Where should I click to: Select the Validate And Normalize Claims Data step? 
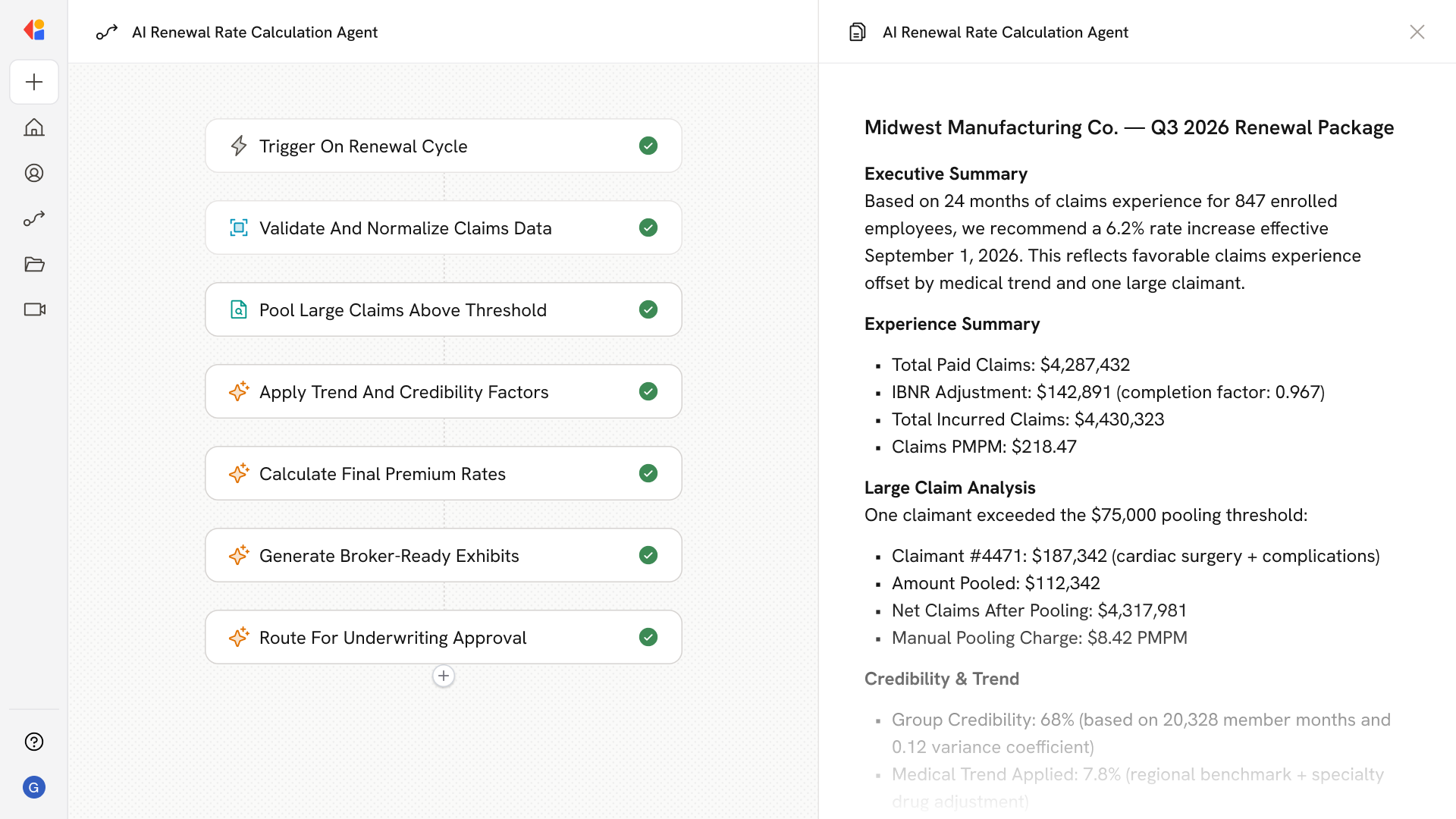pos(405,228)
